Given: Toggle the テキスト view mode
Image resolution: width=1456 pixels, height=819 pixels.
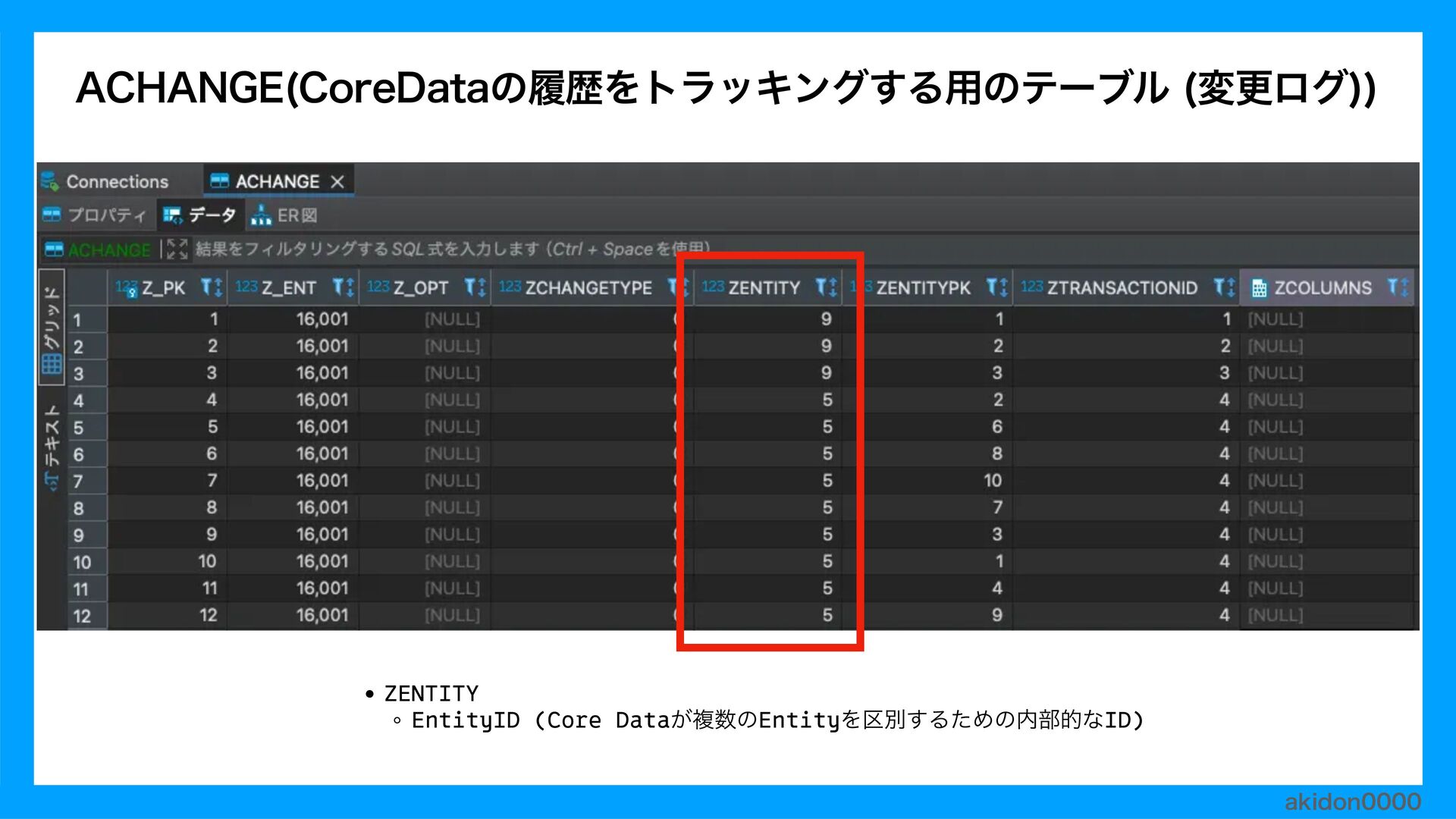Looking at the screenshot, I should tap(52, 446).
